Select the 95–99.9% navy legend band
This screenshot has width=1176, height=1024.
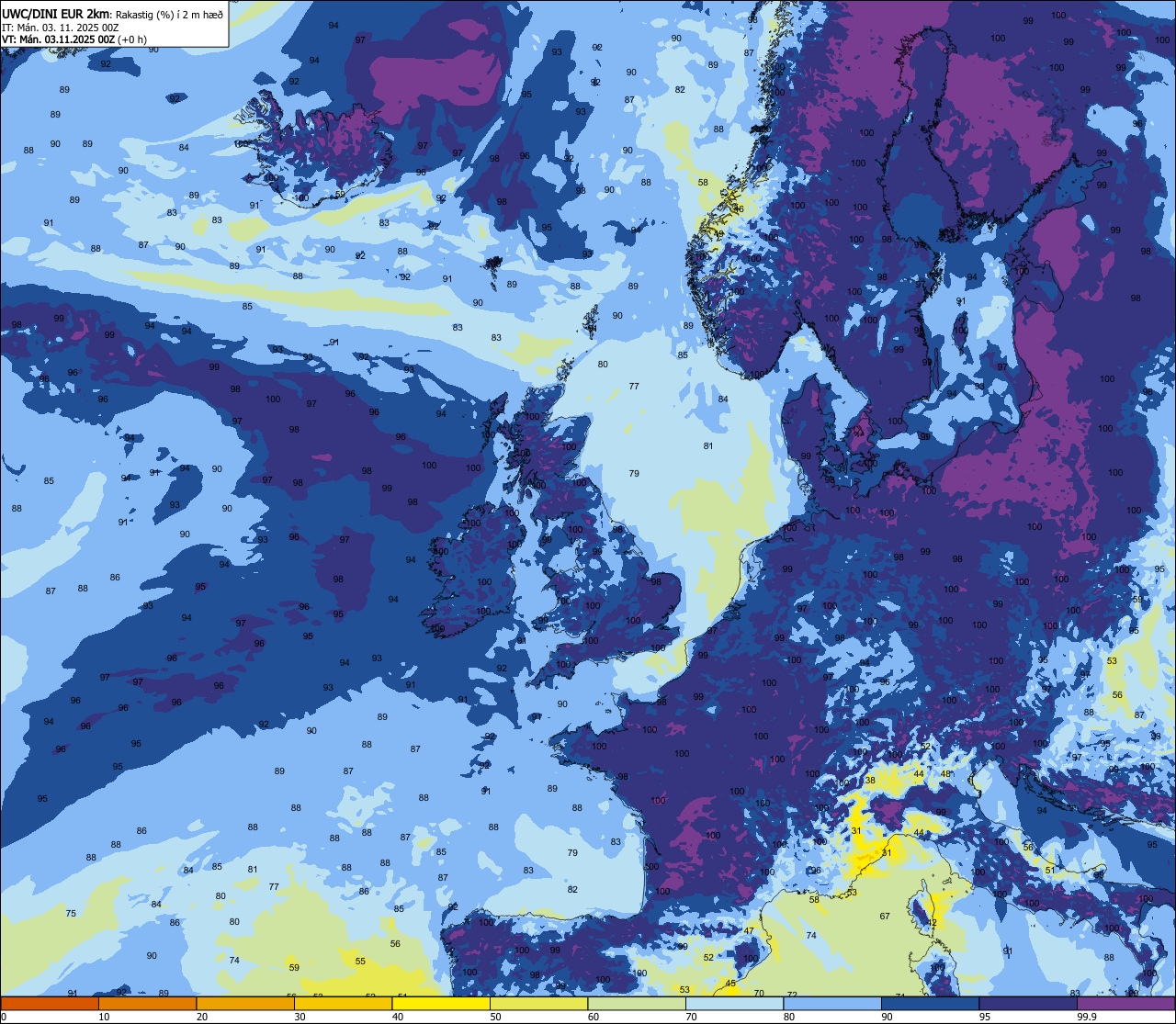pos(1028,1003)
